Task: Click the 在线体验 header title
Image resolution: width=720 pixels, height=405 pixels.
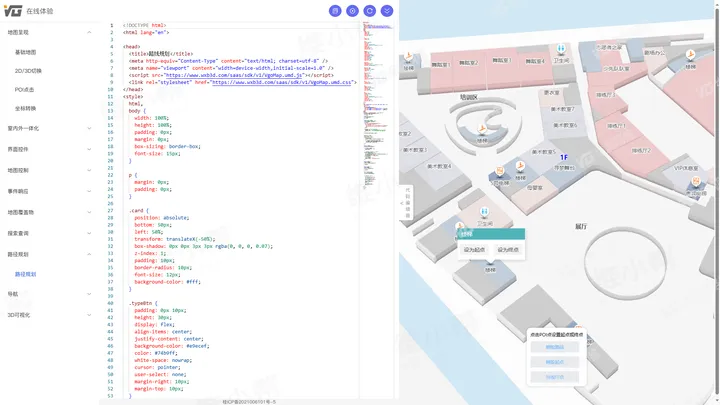Action: pos(39,11)
